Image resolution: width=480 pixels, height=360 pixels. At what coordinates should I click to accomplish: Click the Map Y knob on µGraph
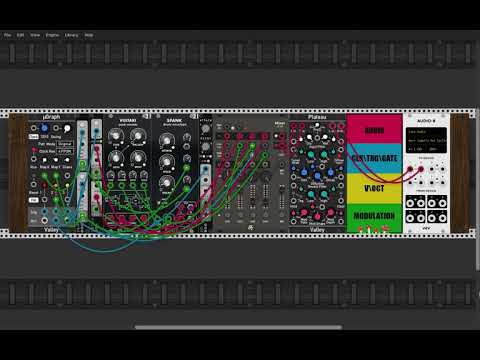[56, 160]
